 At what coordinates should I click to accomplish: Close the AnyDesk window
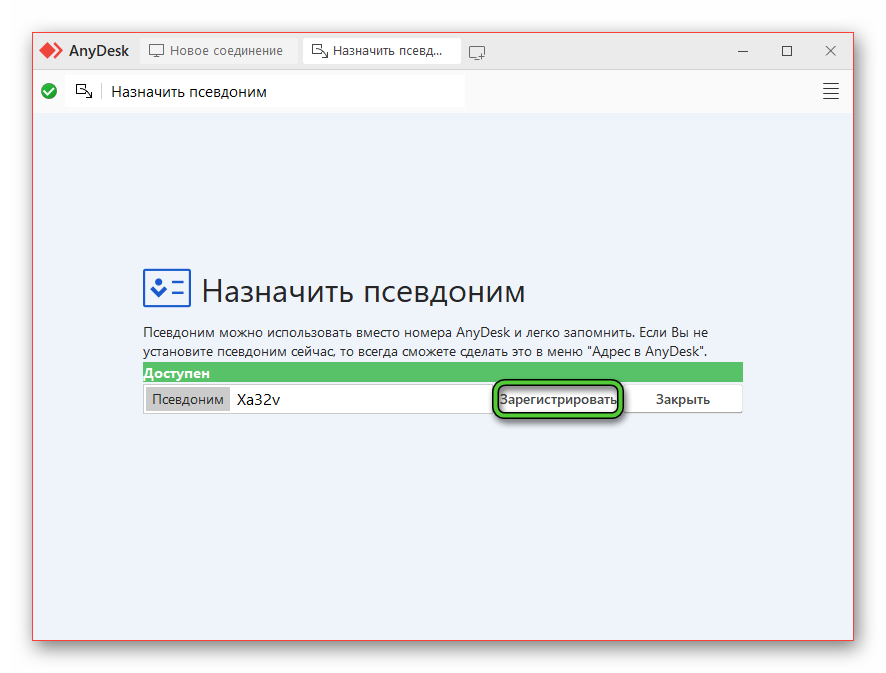pos(831,51)
